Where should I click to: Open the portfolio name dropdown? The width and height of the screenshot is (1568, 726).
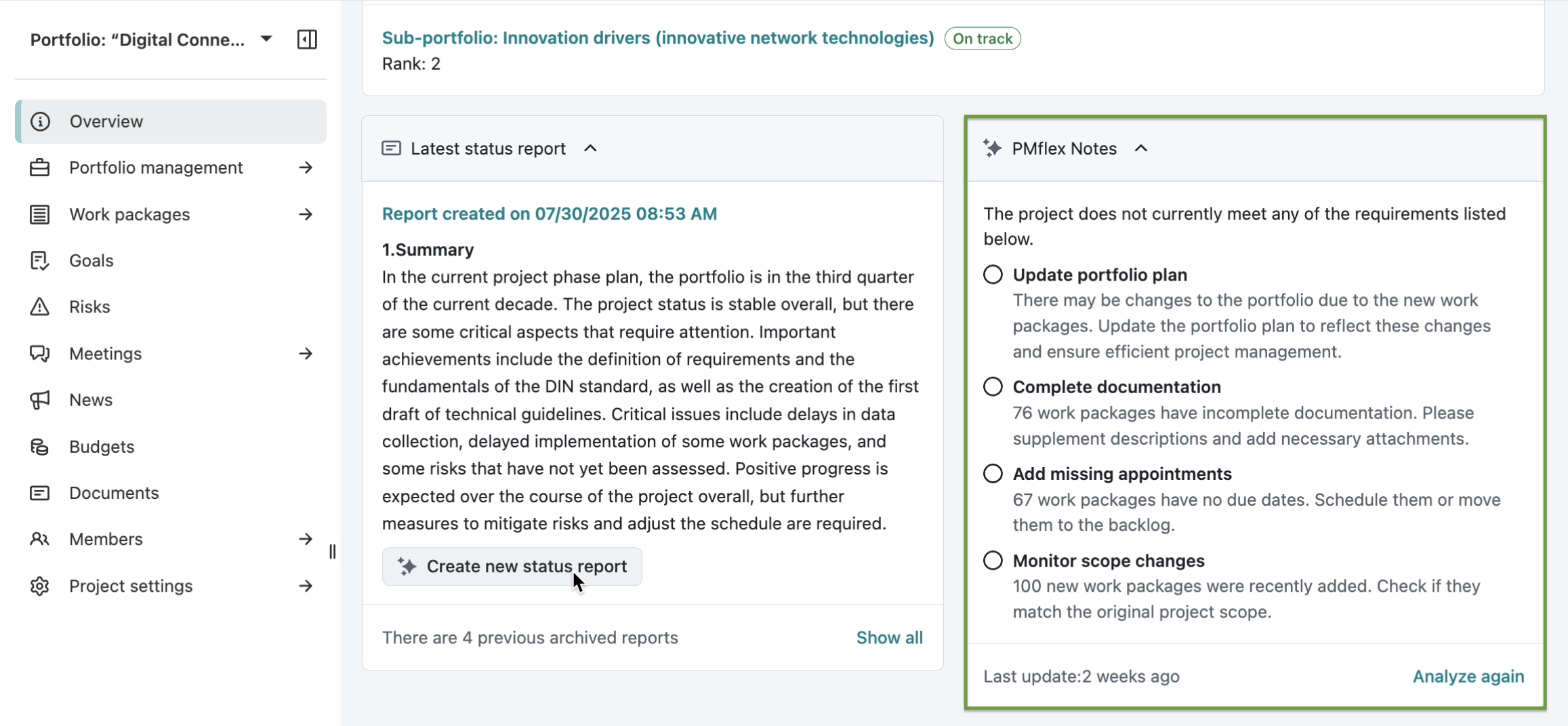266,39
